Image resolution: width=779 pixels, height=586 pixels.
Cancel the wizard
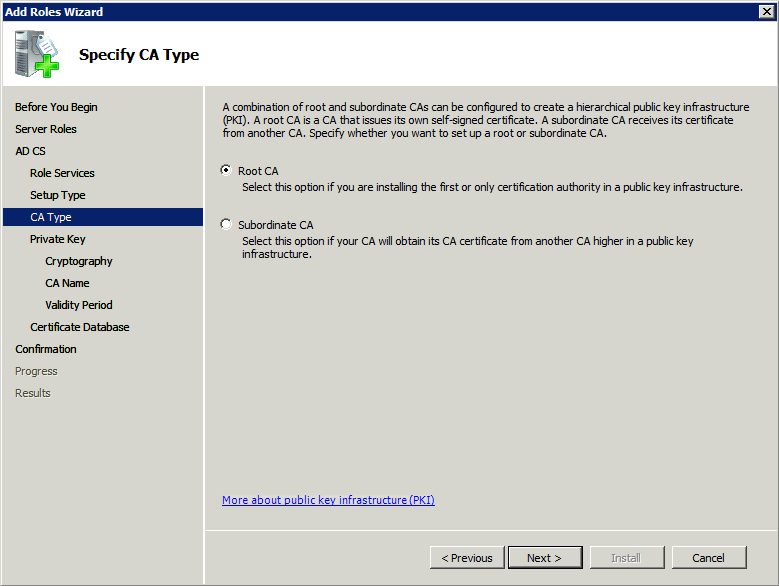709,558
